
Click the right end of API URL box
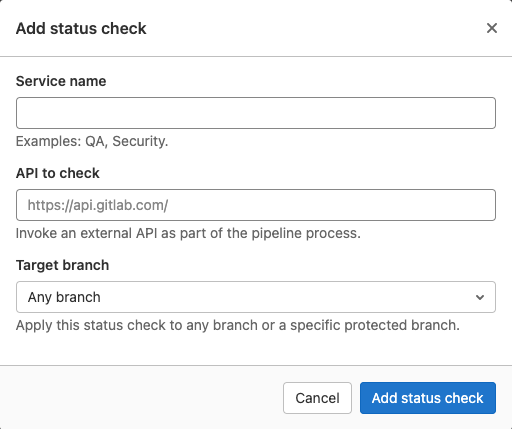480,205
